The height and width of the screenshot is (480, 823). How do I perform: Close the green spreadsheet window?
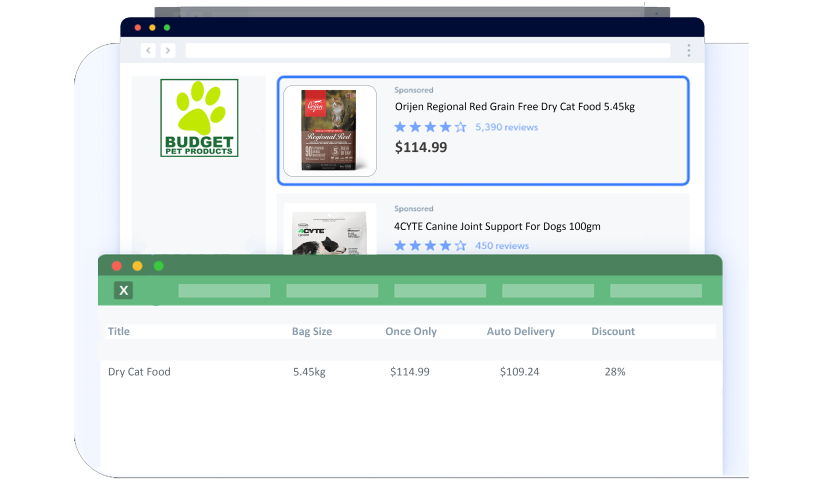(117, 266)
